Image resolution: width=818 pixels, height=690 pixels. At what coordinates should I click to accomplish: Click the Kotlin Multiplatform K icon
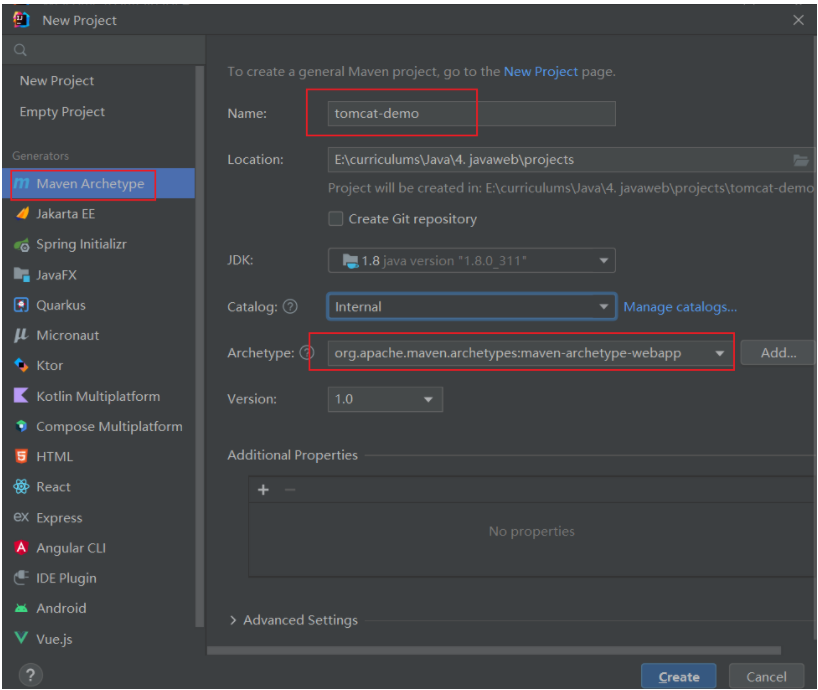click(x=21, y=396)
